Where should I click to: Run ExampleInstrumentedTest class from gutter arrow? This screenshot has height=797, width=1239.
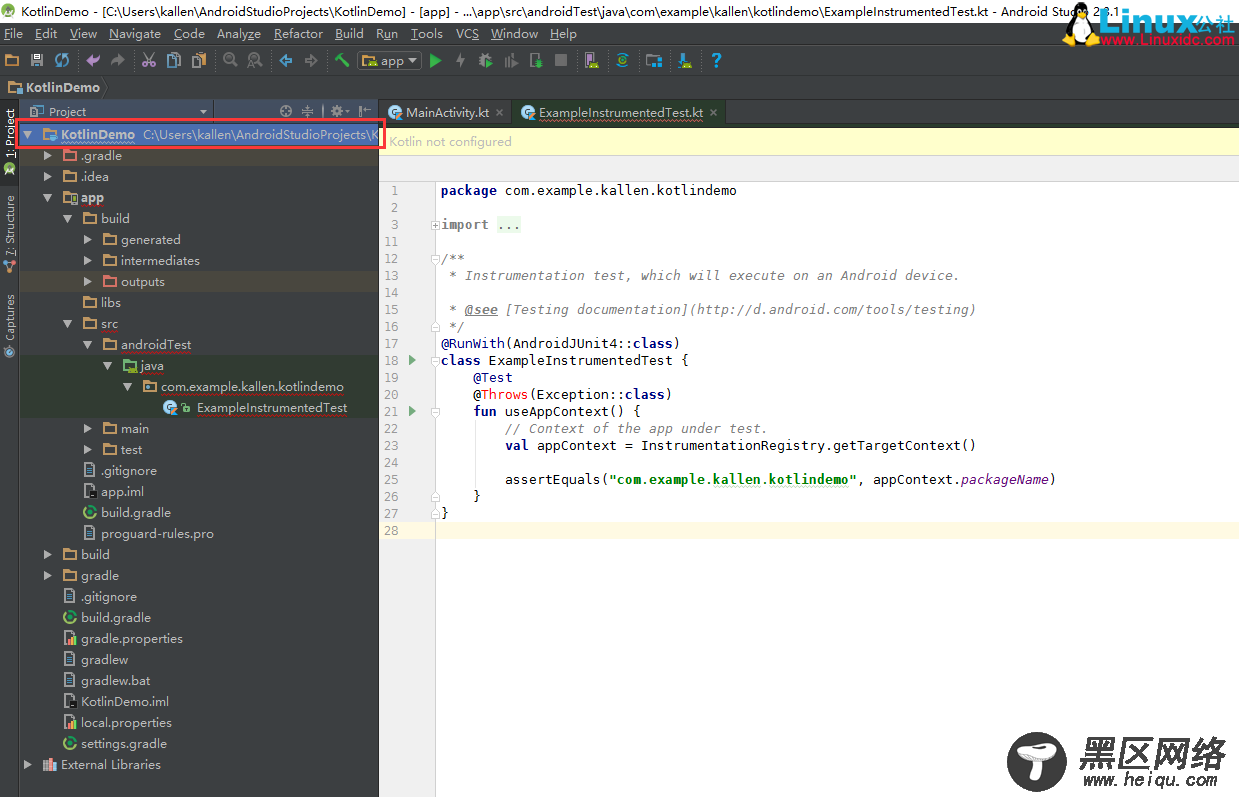pos(412,360)
